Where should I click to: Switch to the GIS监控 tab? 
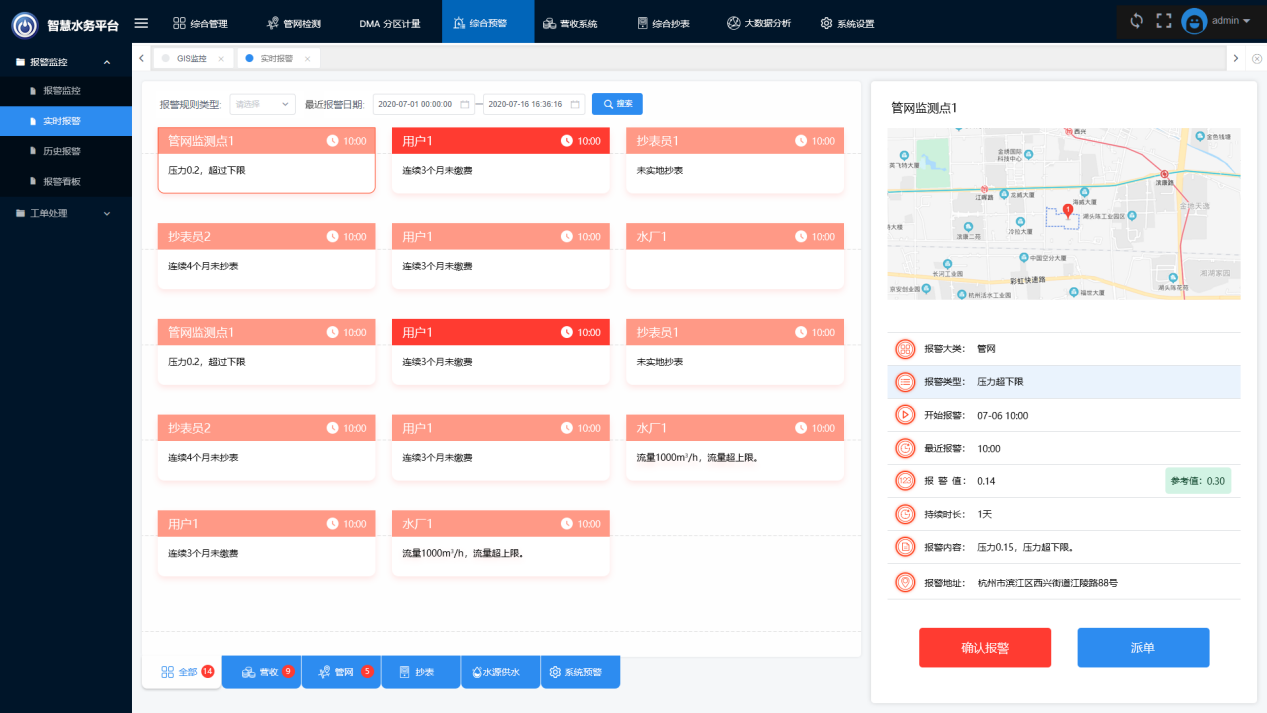[x=191, y=59]
